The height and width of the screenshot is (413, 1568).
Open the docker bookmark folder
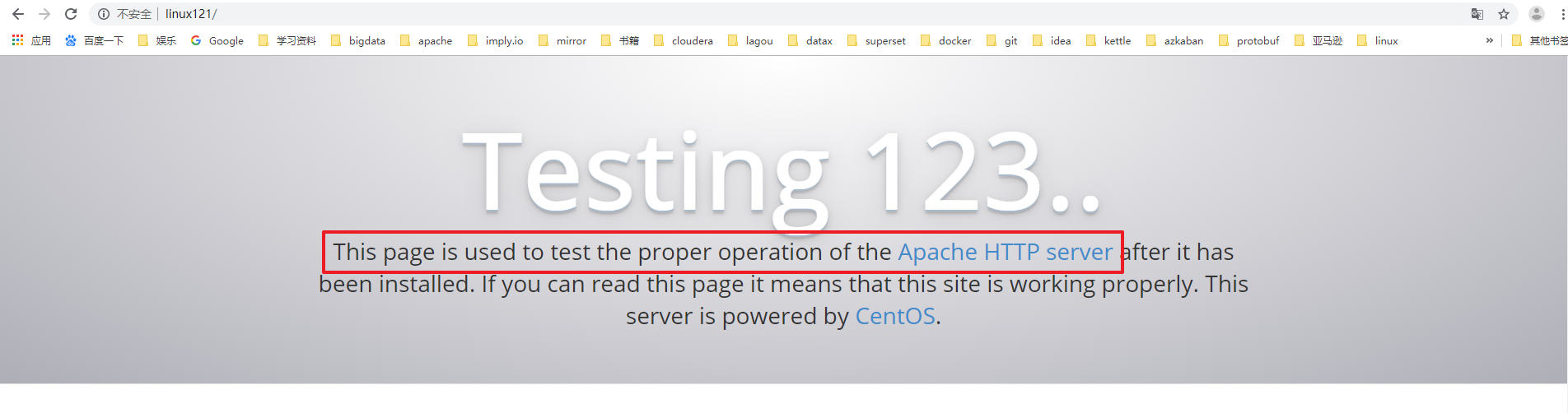pos(946,40)
